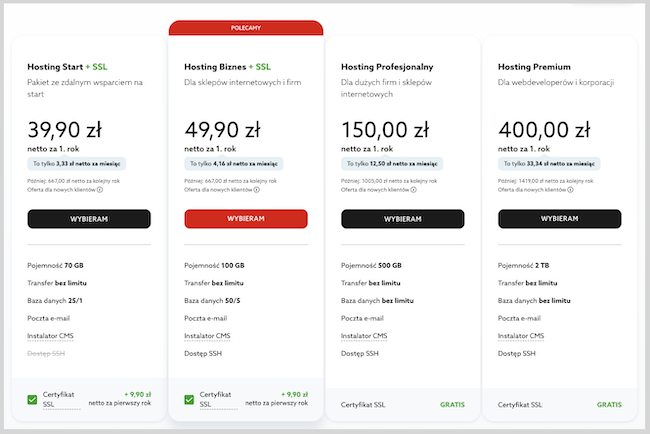Click 'Baza danych 50/5' row
The image size is (650, 434).
pyautogui.click(x=212, y=301)
